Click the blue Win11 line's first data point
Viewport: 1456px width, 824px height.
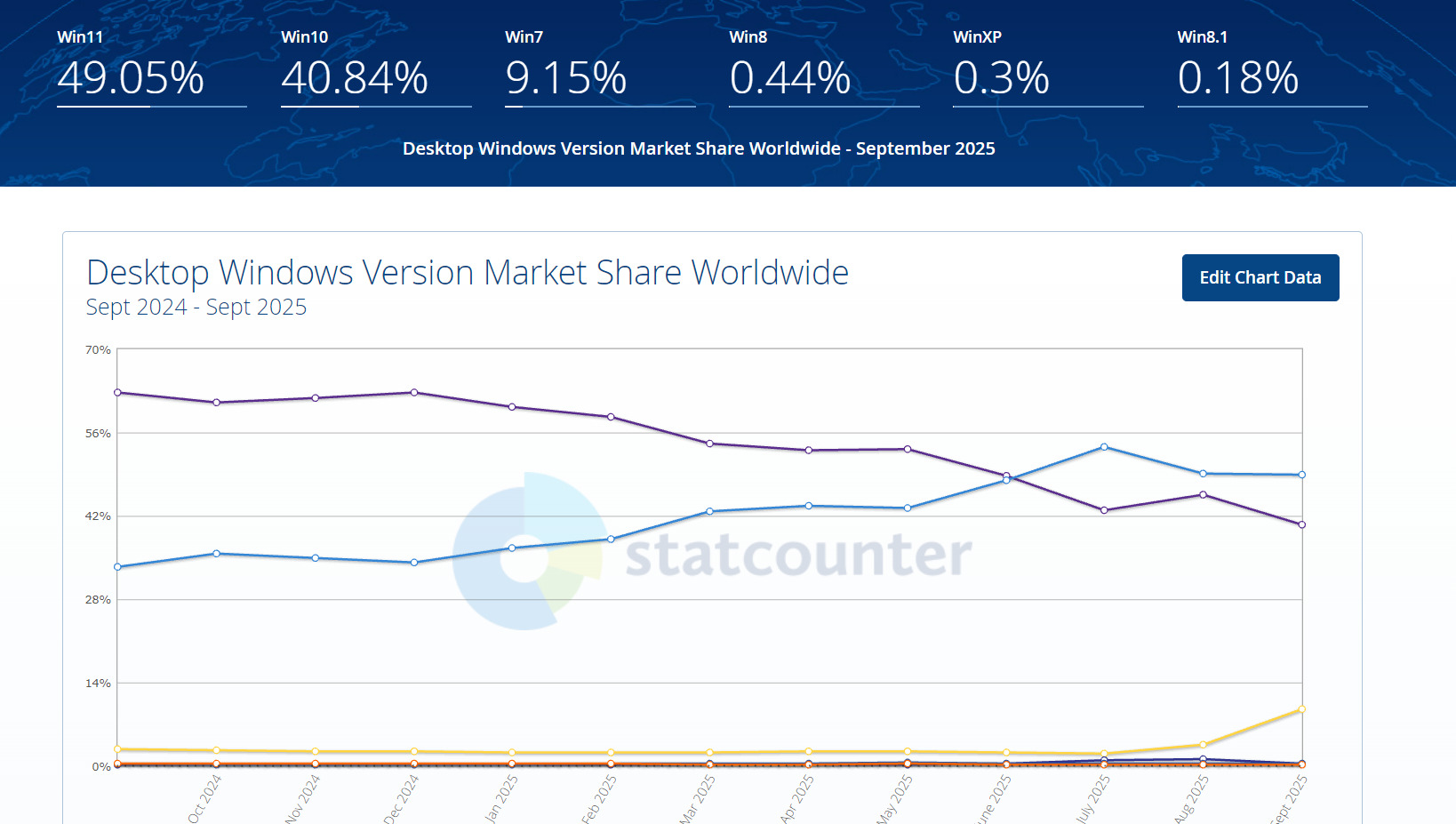(117, 567)
